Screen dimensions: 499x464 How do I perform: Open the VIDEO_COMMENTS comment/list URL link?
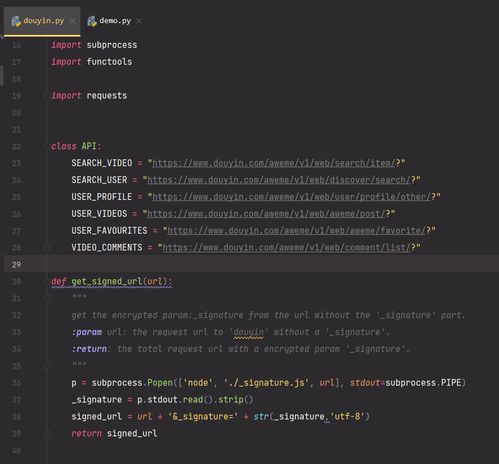coord(286,248)
